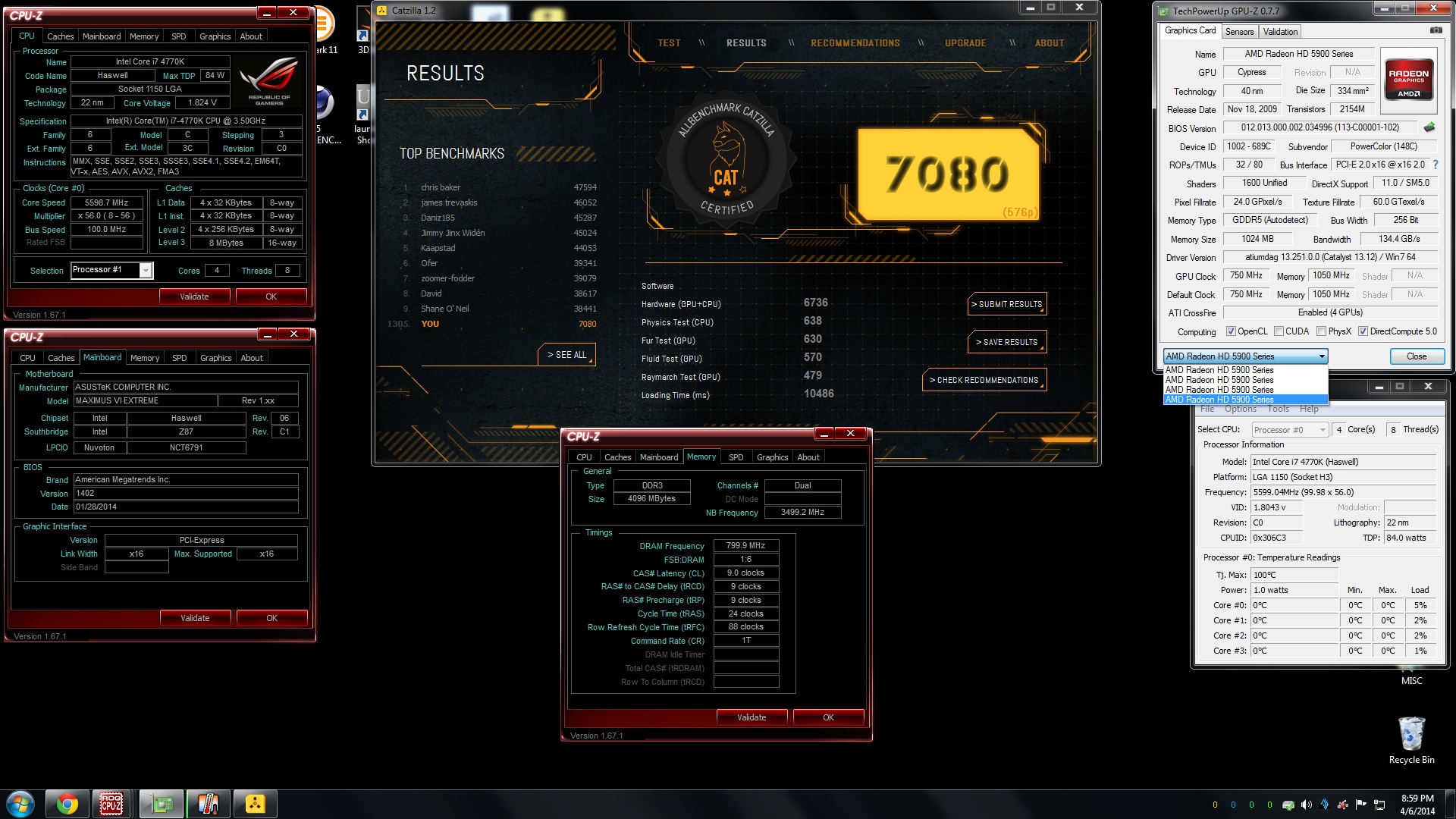Open Catzilla ABOUT menu item
Image resolution: width=1456 pixels, height=819 pixels.
click(1050, 43)
